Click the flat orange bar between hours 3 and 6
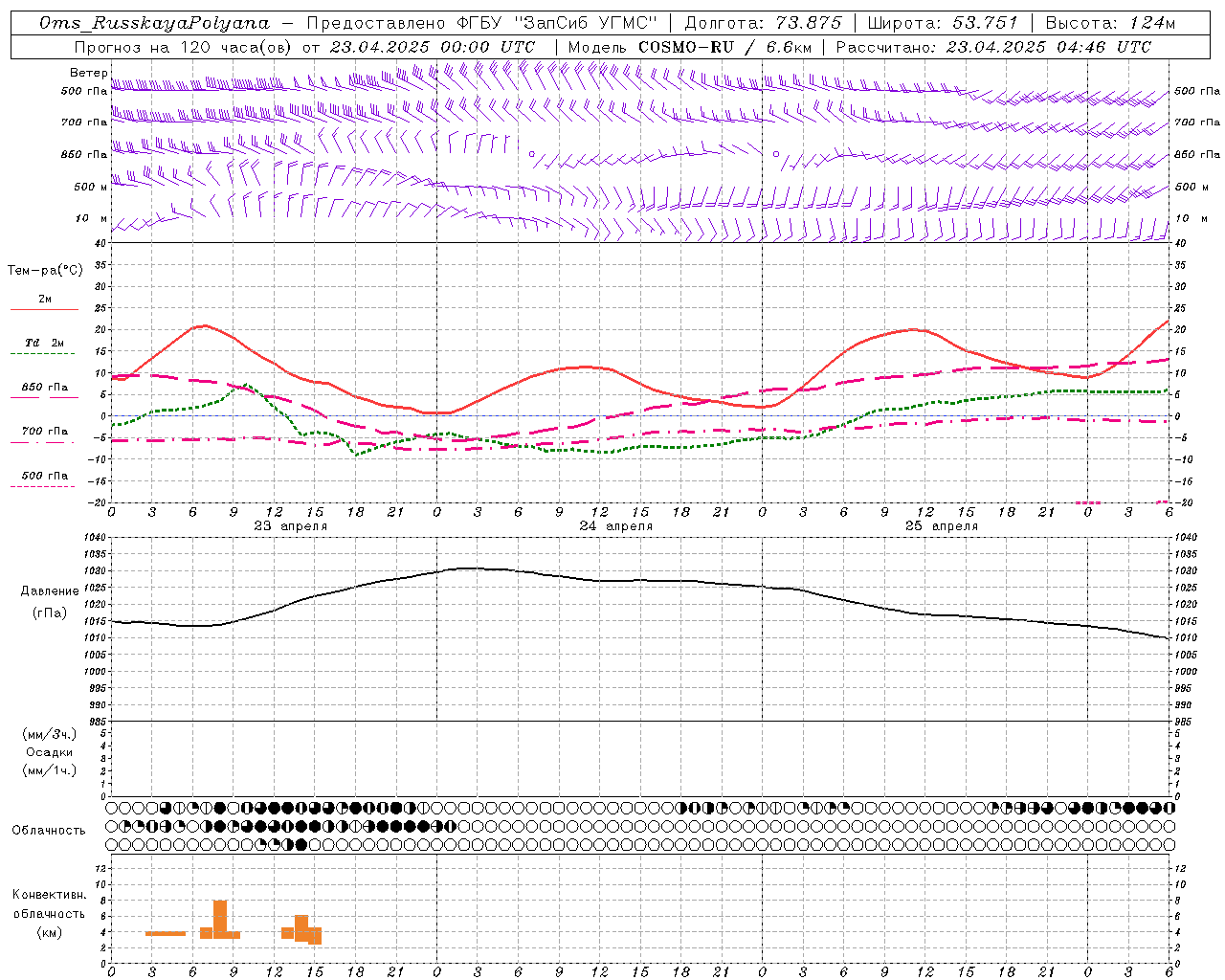 coord(166,933)
